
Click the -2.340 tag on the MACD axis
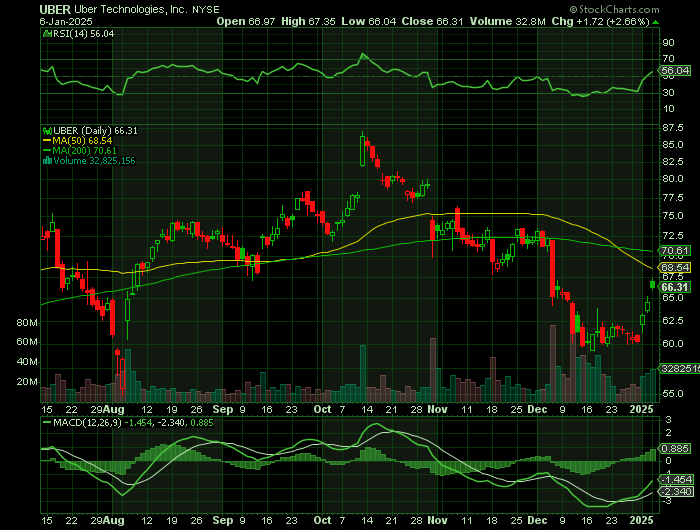click(x=677, y=492)
